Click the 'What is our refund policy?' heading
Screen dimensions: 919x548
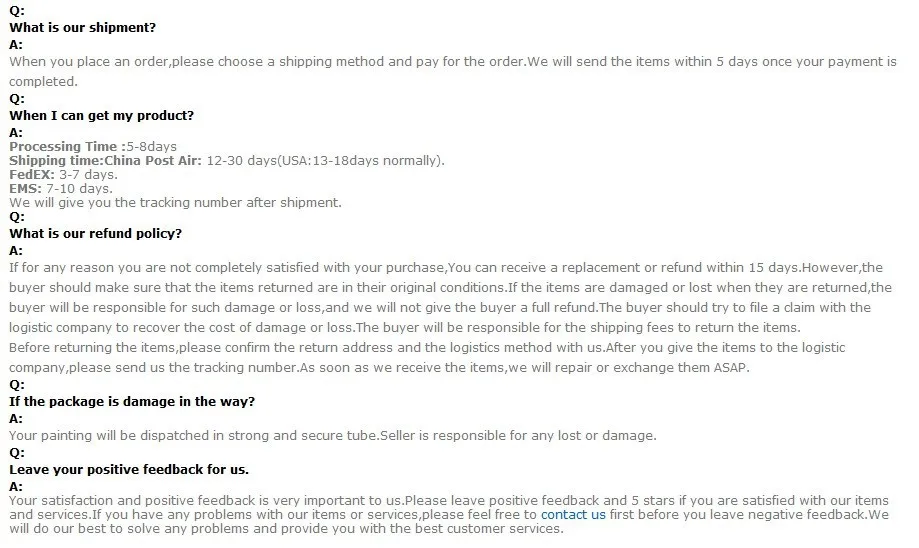[96, 233]
